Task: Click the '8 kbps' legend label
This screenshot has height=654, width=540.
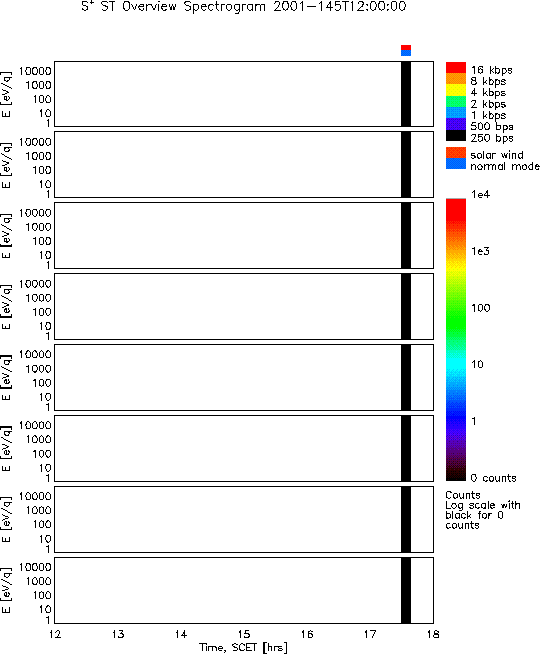Action: pyautogui.click(x=488, y=81)
